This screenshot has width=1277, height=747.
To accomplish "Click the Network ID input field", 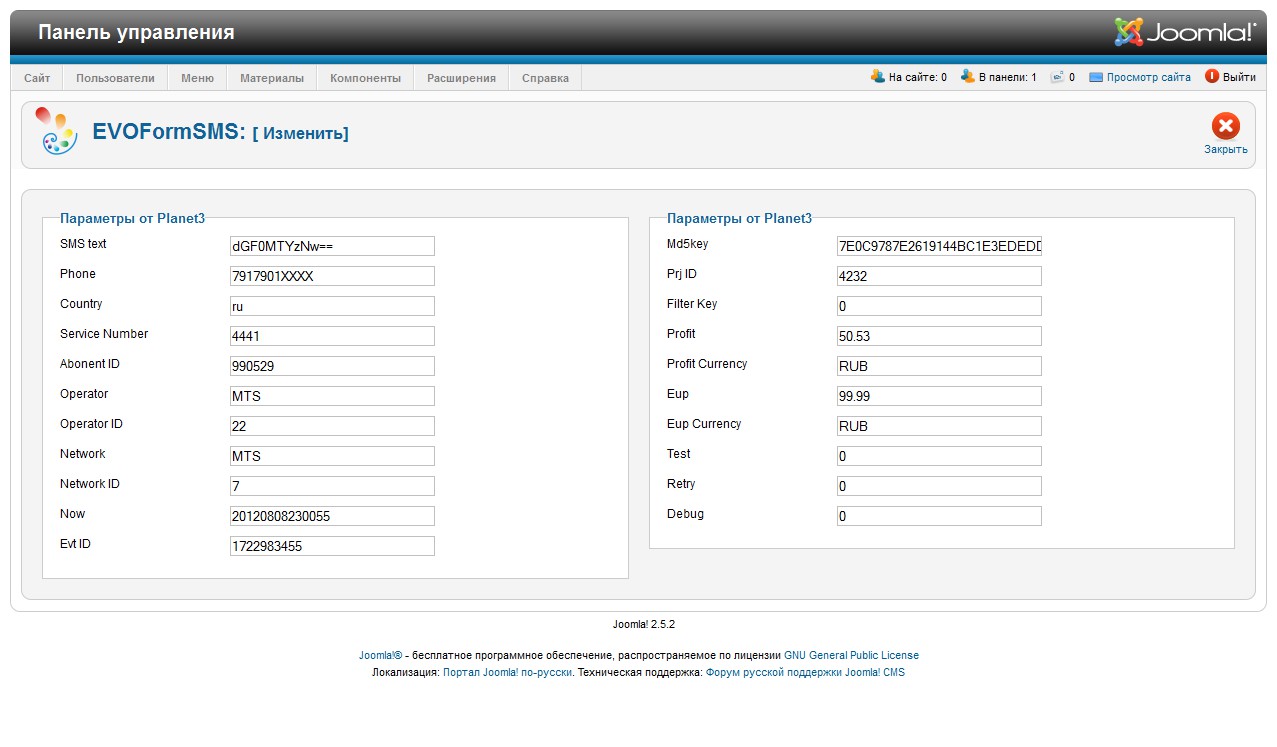I will tap(332, 486).
